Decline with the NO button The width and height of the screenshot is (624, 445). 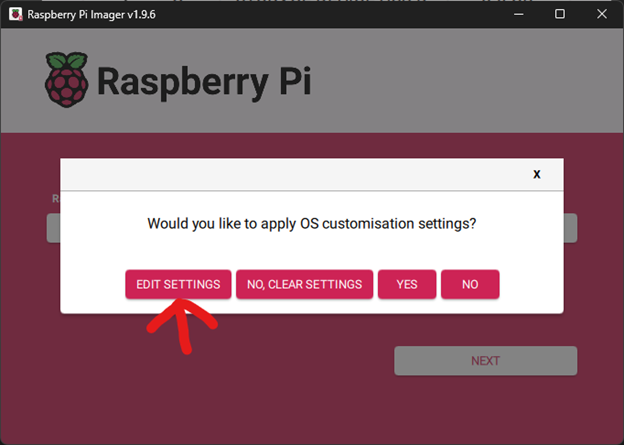(x=470, y=284)
